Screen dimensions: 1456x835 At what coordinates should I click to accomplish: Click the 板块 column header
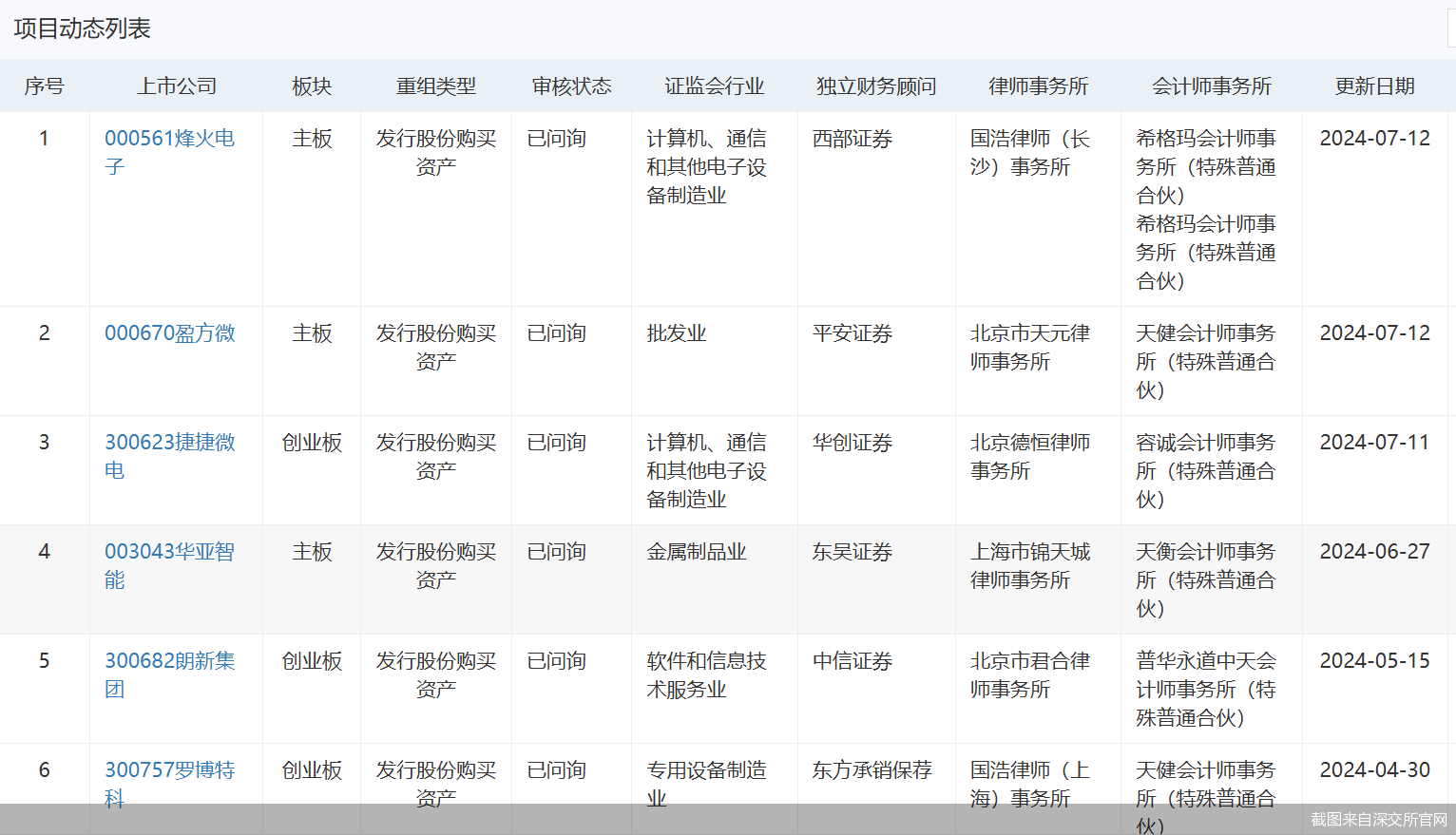coord(312,86)
